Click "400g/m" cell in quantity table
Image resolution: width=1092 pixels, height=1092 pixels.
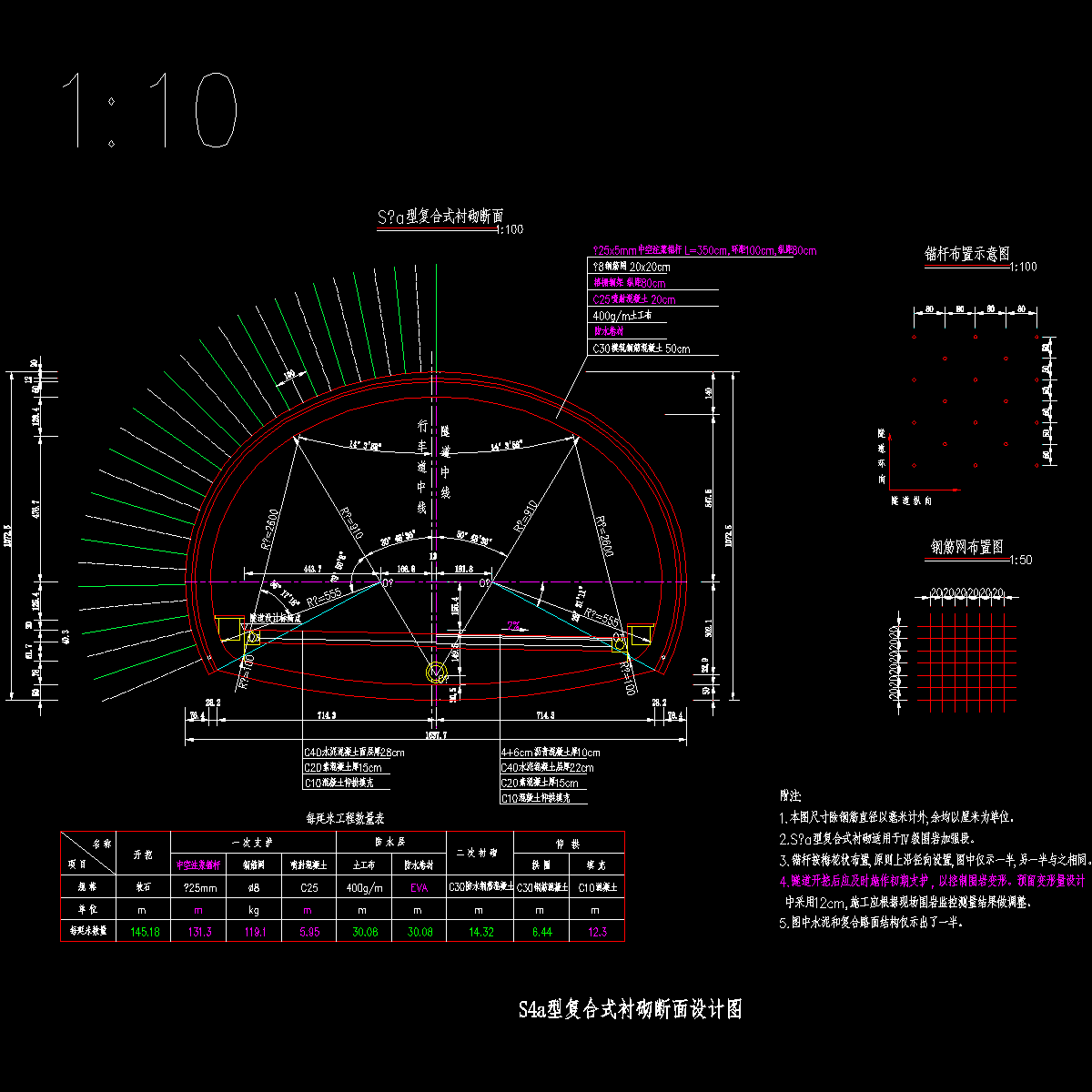(364, 886)
